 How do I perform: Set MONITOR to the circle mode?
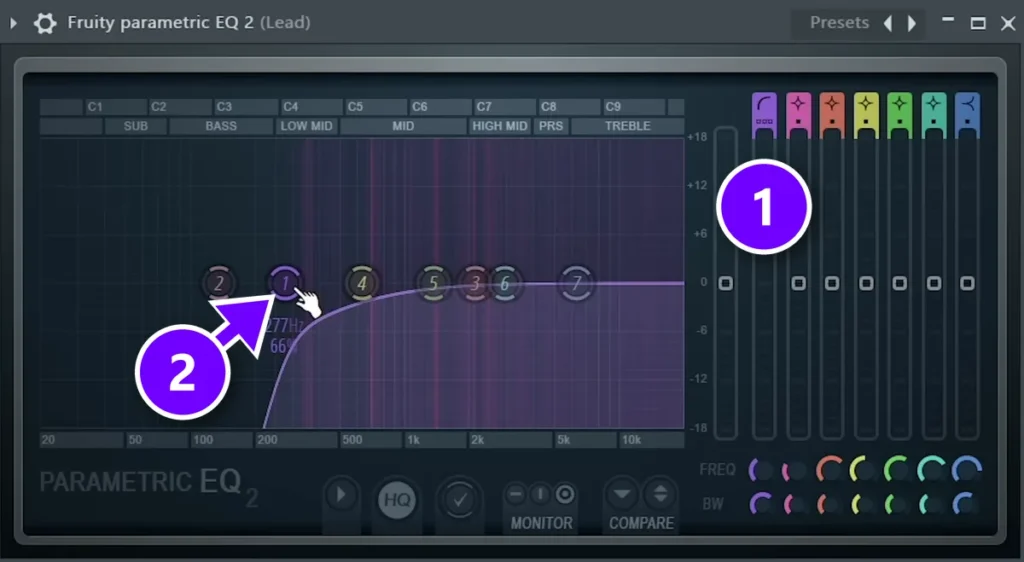point(565,494)
